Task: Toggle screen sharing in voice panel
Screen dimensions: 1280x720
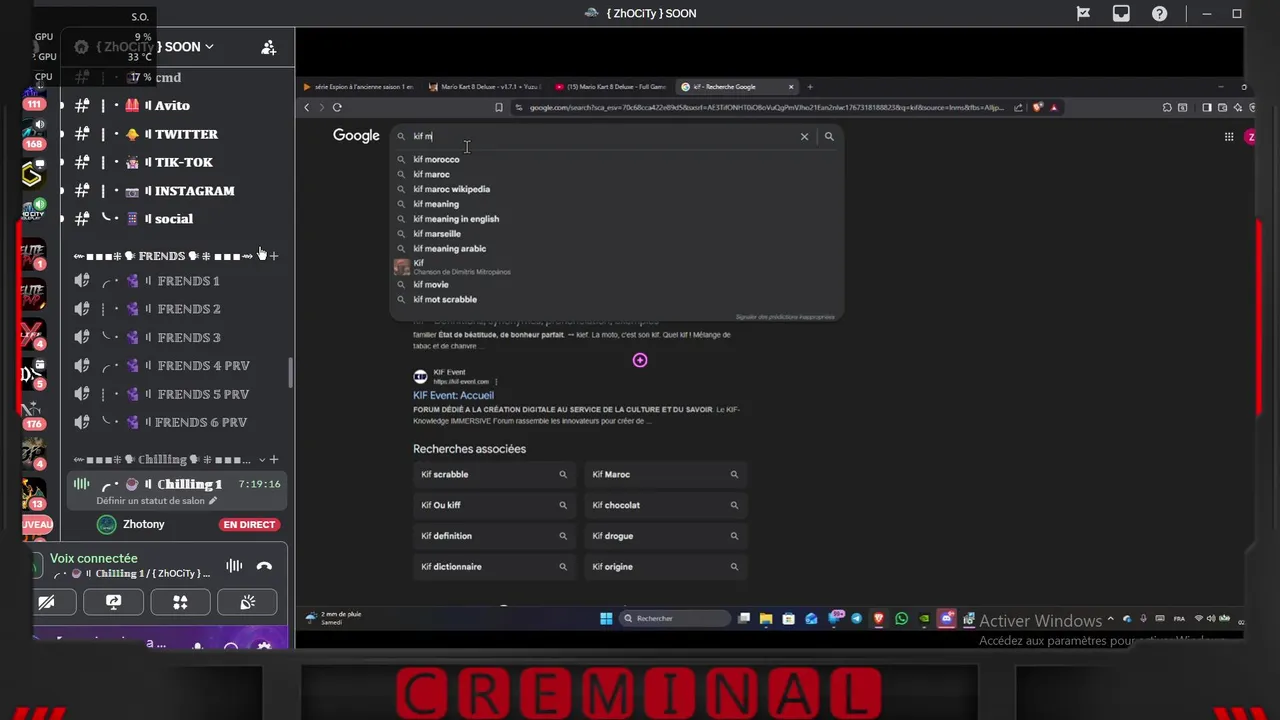Action: [113, 602]
